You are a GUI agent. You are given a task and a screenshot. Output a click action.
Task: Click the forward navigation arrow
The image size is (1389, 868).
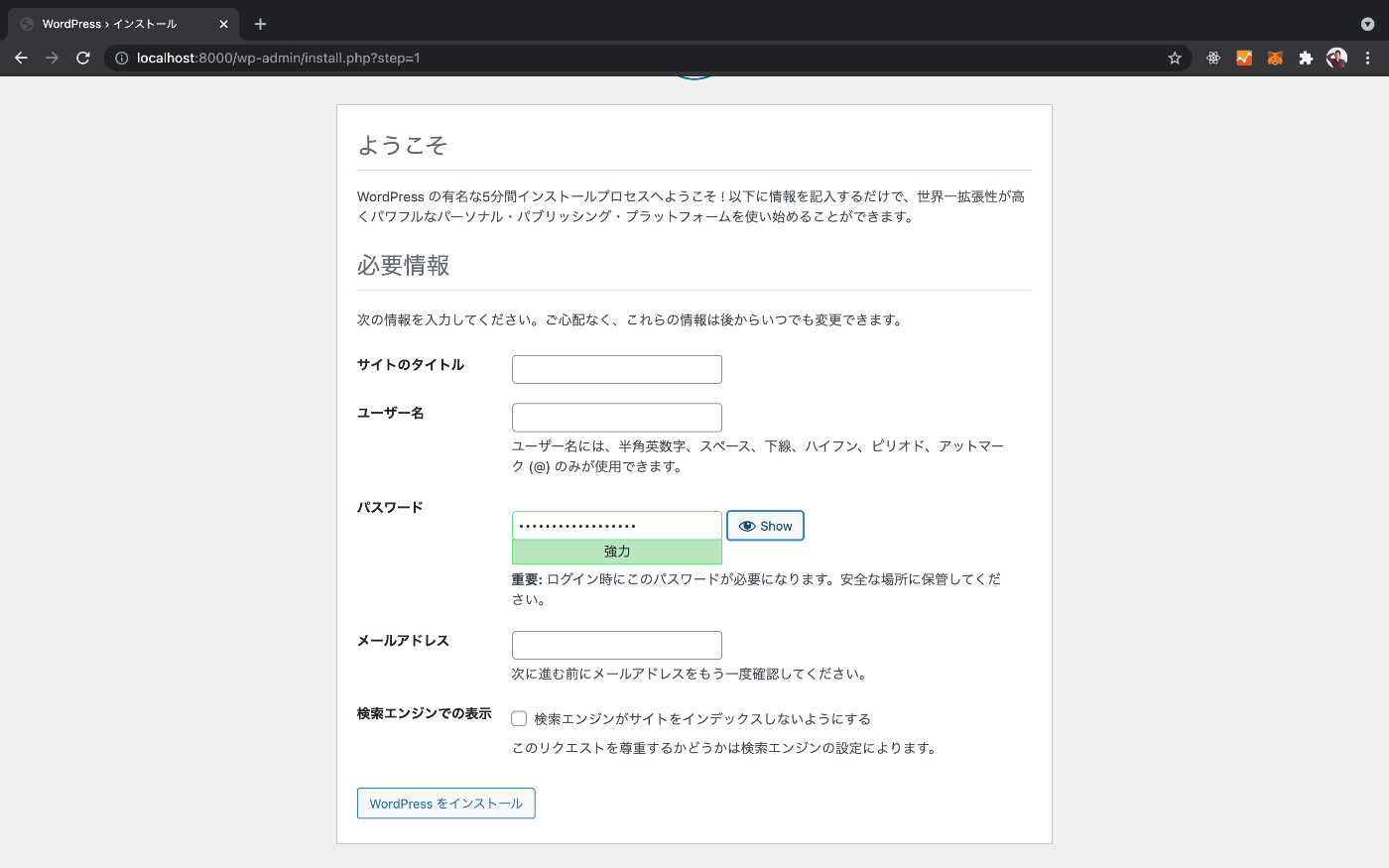click(52, 58)
